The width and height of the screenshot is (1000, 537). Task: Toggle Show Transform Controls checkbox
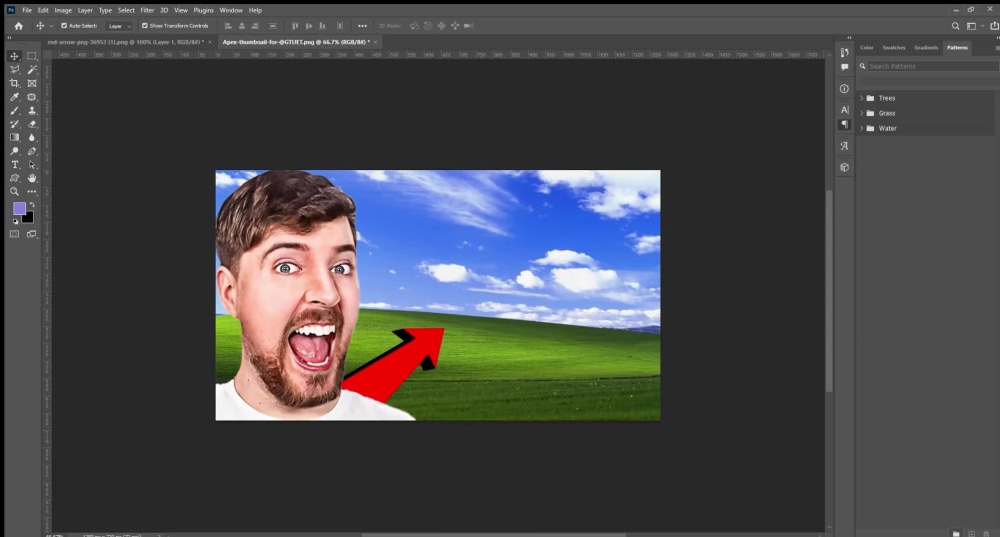[x=145, y=26]
